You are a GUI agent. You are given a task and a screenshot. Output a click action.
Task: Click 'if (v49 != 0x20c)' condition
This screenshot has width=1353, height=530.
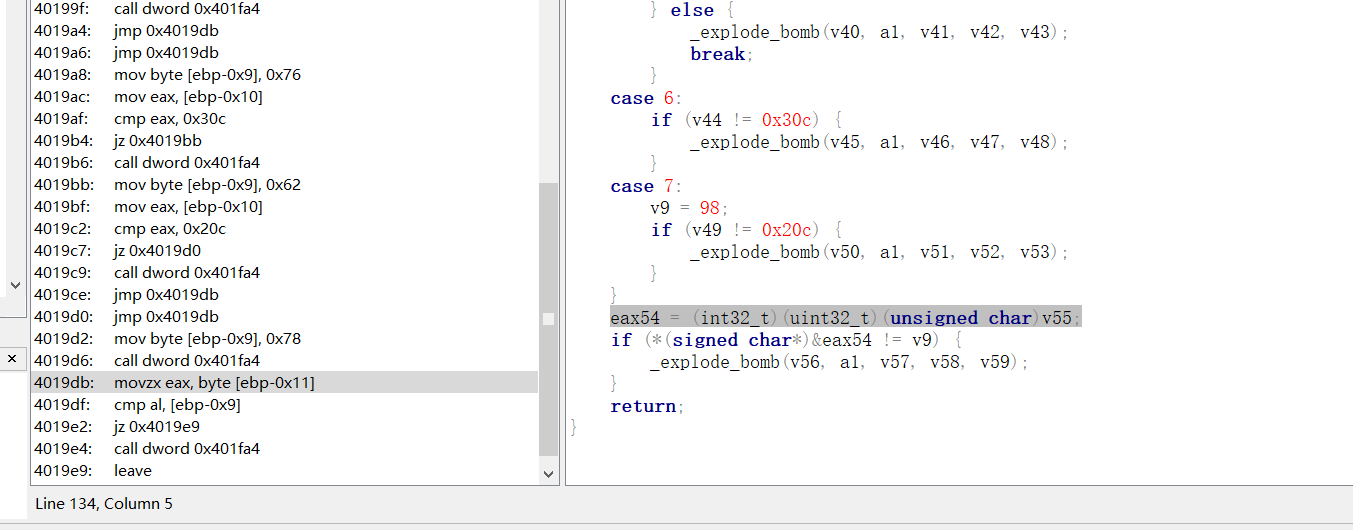[747, 230]
